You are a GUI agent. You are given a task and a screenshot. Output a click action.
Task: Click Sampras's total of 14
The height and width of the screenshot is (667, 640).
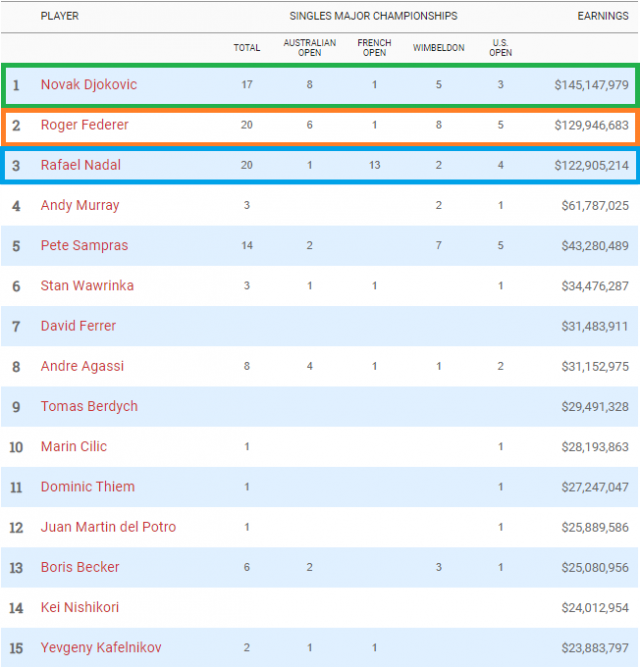(247, 245)
